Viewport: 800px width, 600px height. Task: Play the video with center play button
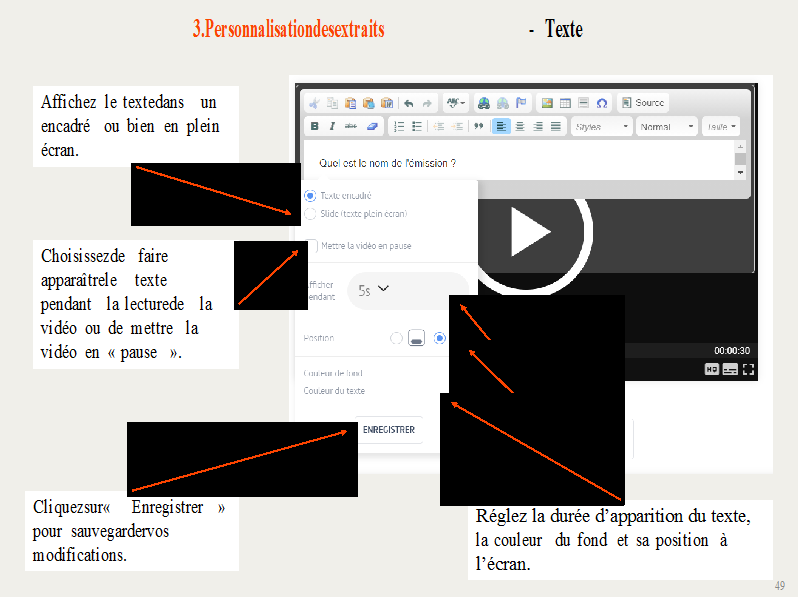530,232
